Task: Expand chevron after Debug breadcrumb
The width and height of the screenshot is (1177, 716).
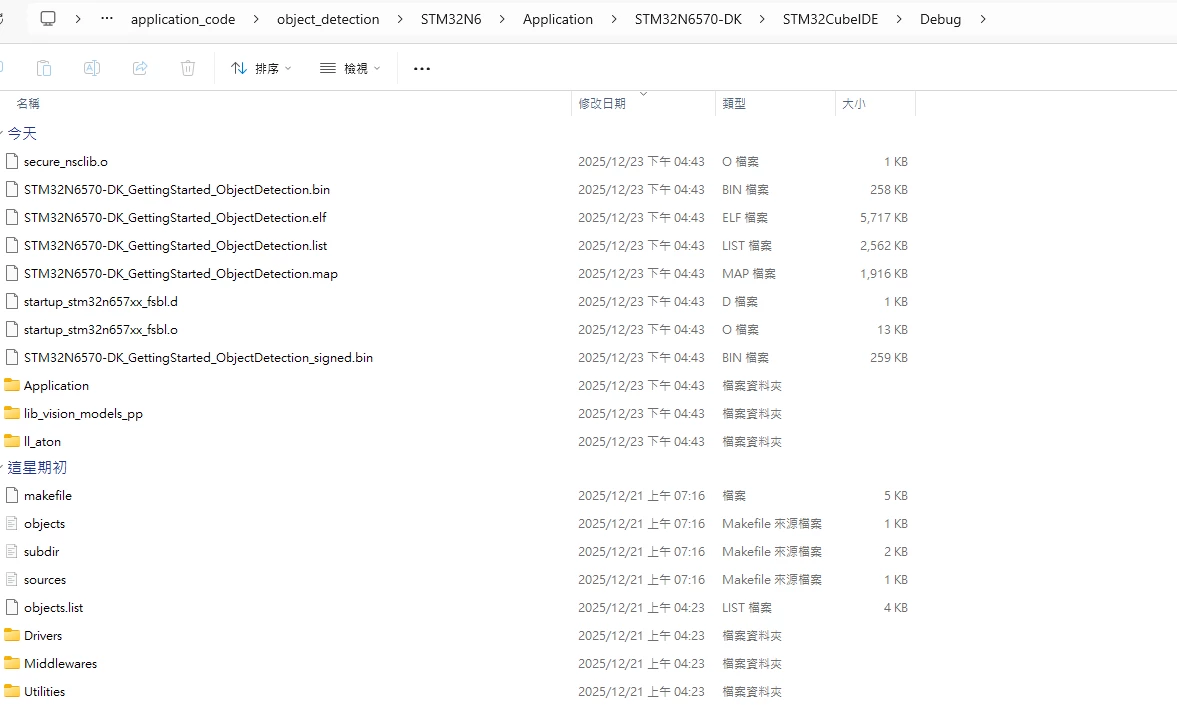Action: point(983,19)
